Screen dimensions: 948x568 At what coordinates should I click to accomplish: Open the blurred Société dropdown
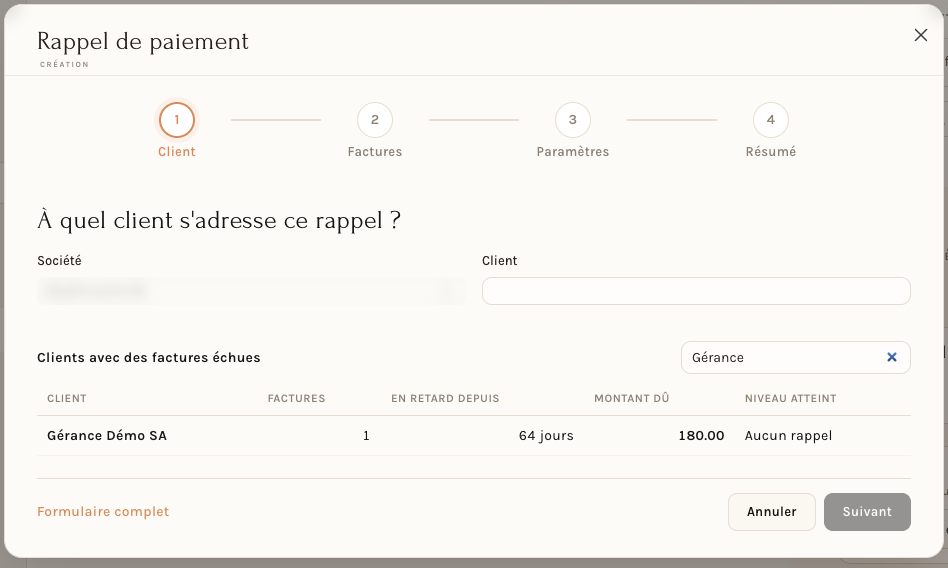pyautogui.click(x=251, y=291)
